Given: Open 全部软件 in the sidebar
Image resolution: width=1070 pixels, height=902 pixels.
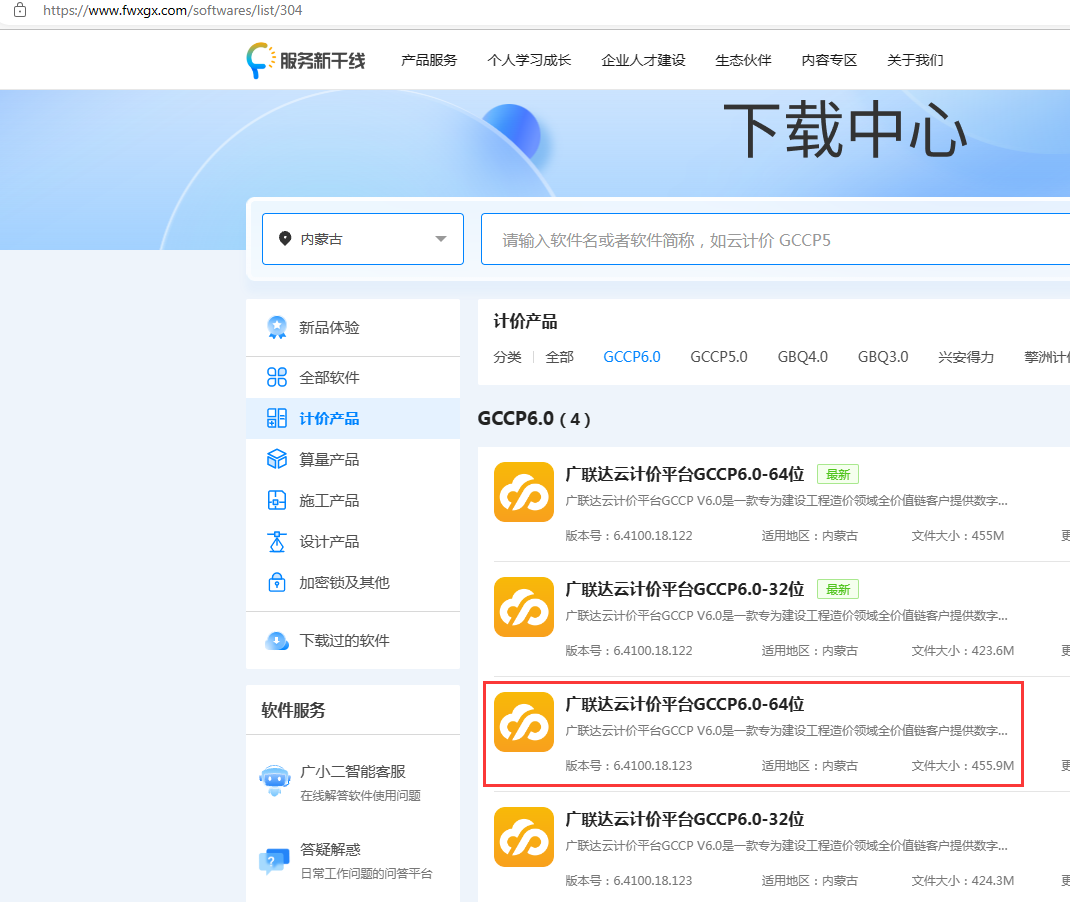Looking at the screenshot, I should (353, 377).
